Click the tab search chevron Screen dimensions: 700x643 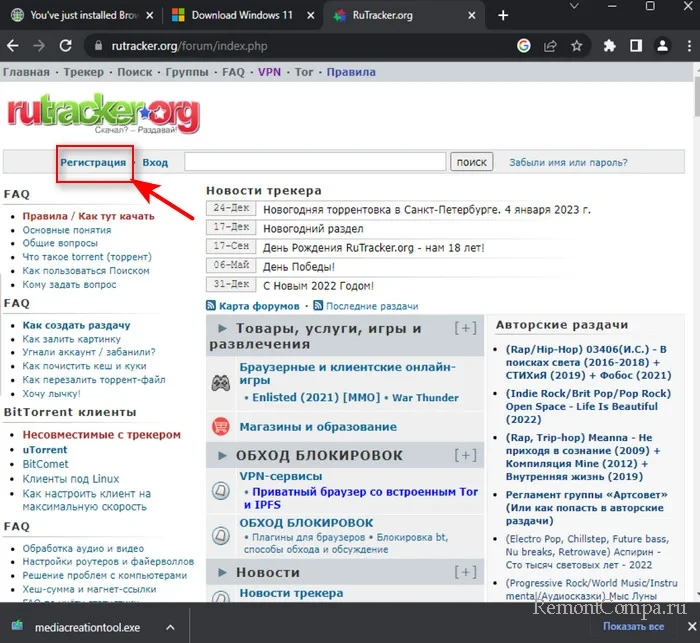[x=575, y=6]
